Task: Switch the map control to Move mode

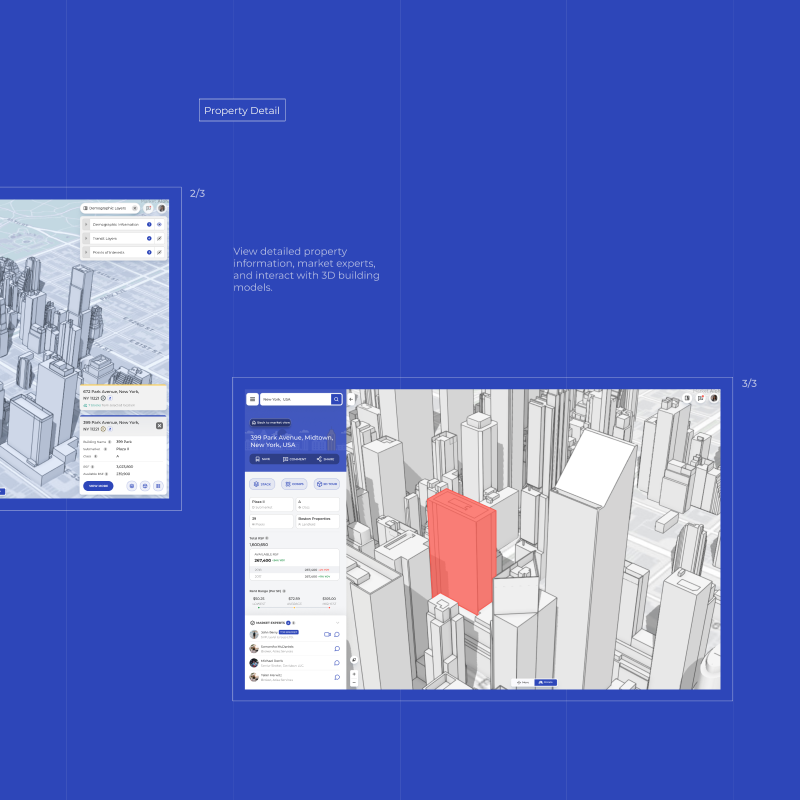Action: 523,682
